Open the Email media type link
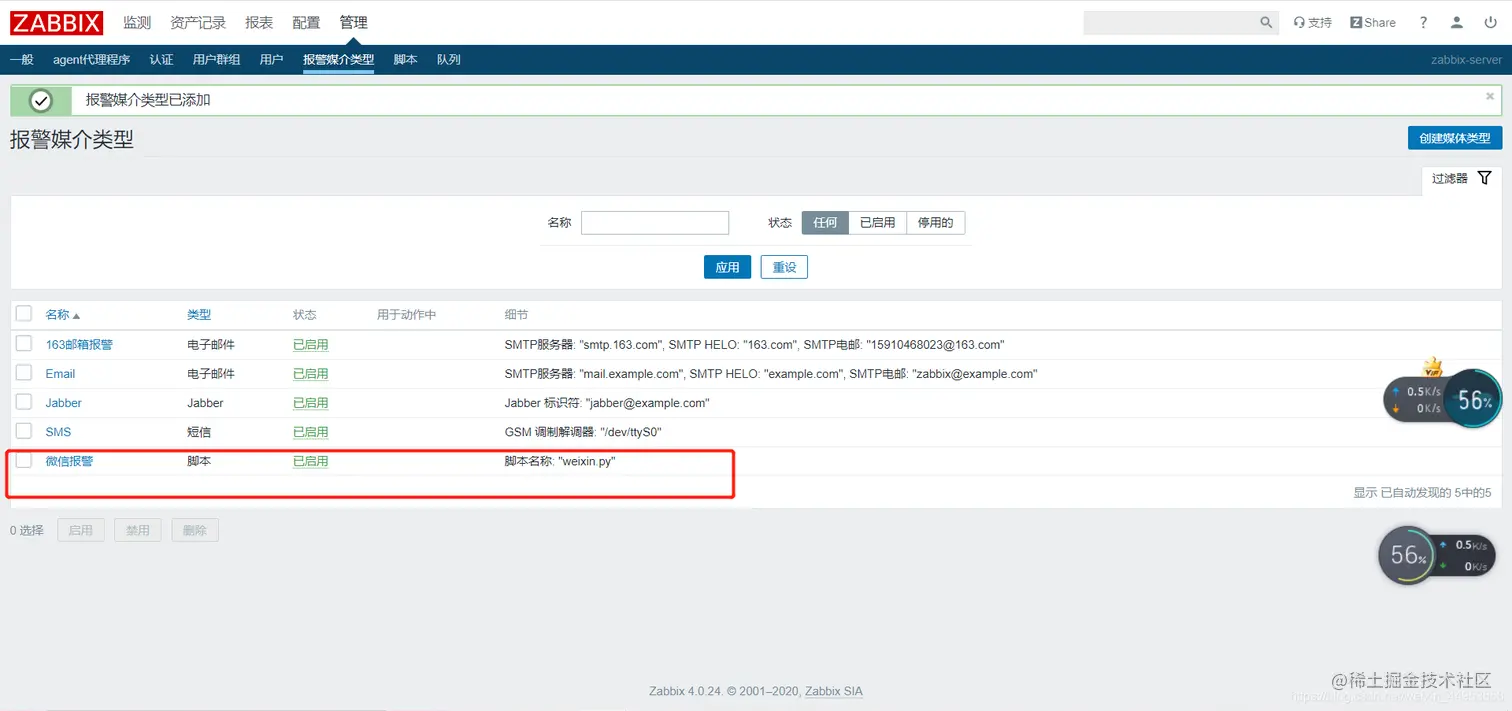Screen dimensions: 1512x711 tap(60, 374)
